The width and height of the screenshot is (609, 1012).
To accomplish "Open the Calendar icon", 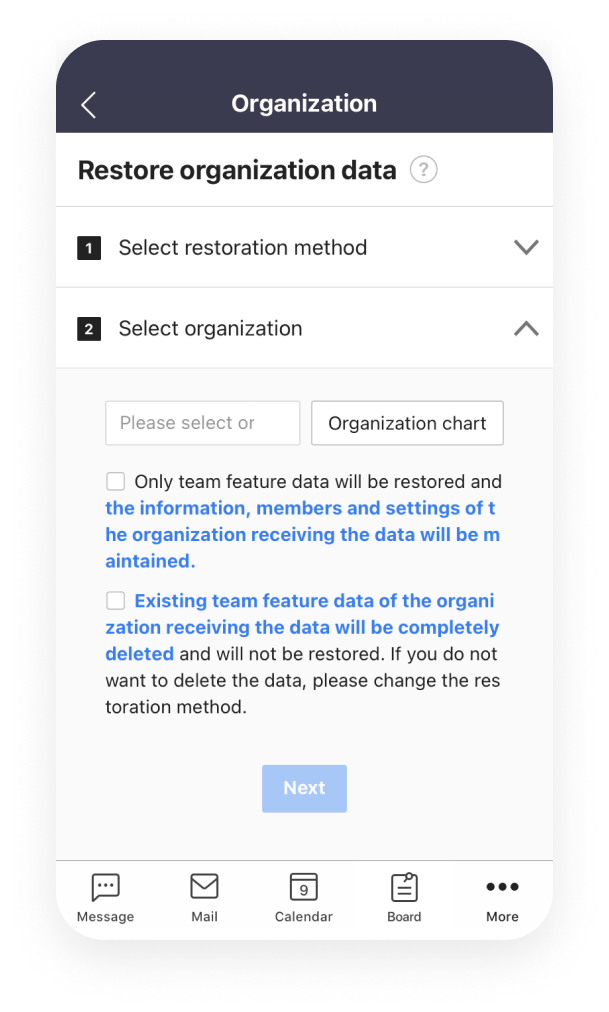I will tap(303, 887).
